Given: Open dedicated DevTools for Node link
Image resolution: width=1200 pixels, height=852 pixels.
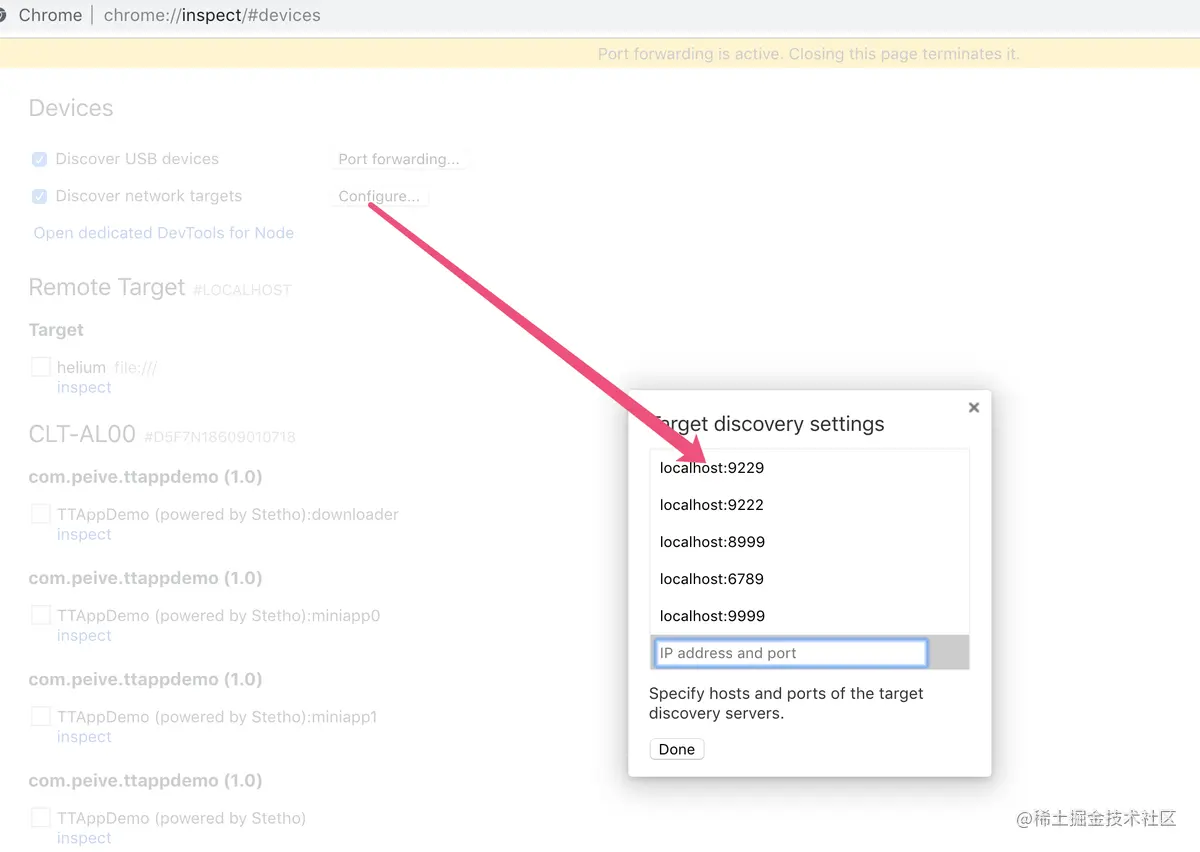Looking at the screenshot, I should pos(164,233).
